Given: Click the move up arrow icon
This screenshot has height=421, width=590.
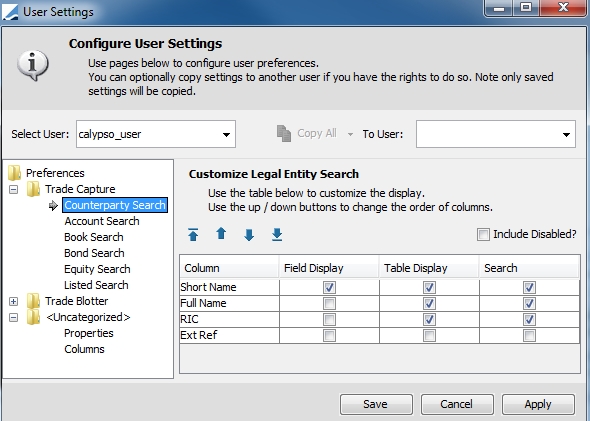Looking at the screenshot, I should 221,234.
